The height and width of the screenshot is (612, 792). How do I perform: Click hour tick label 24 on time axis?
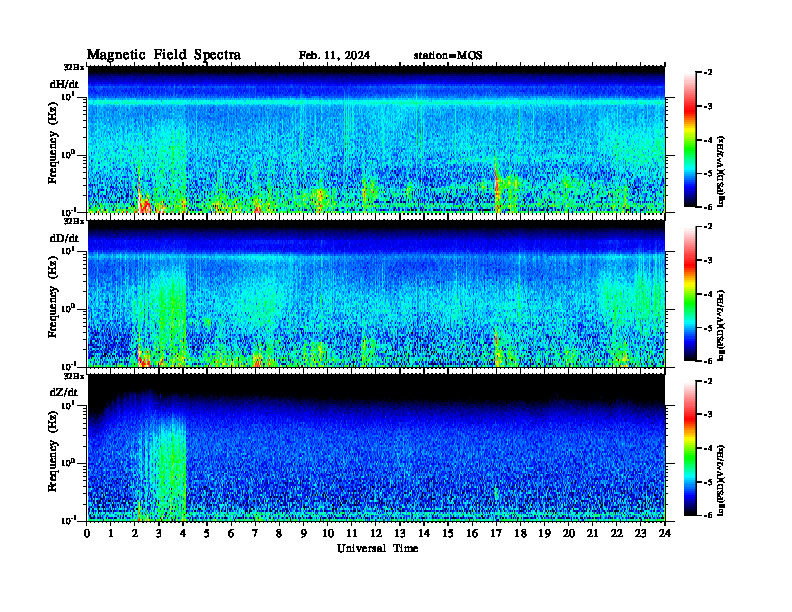[x=665, y=533]
